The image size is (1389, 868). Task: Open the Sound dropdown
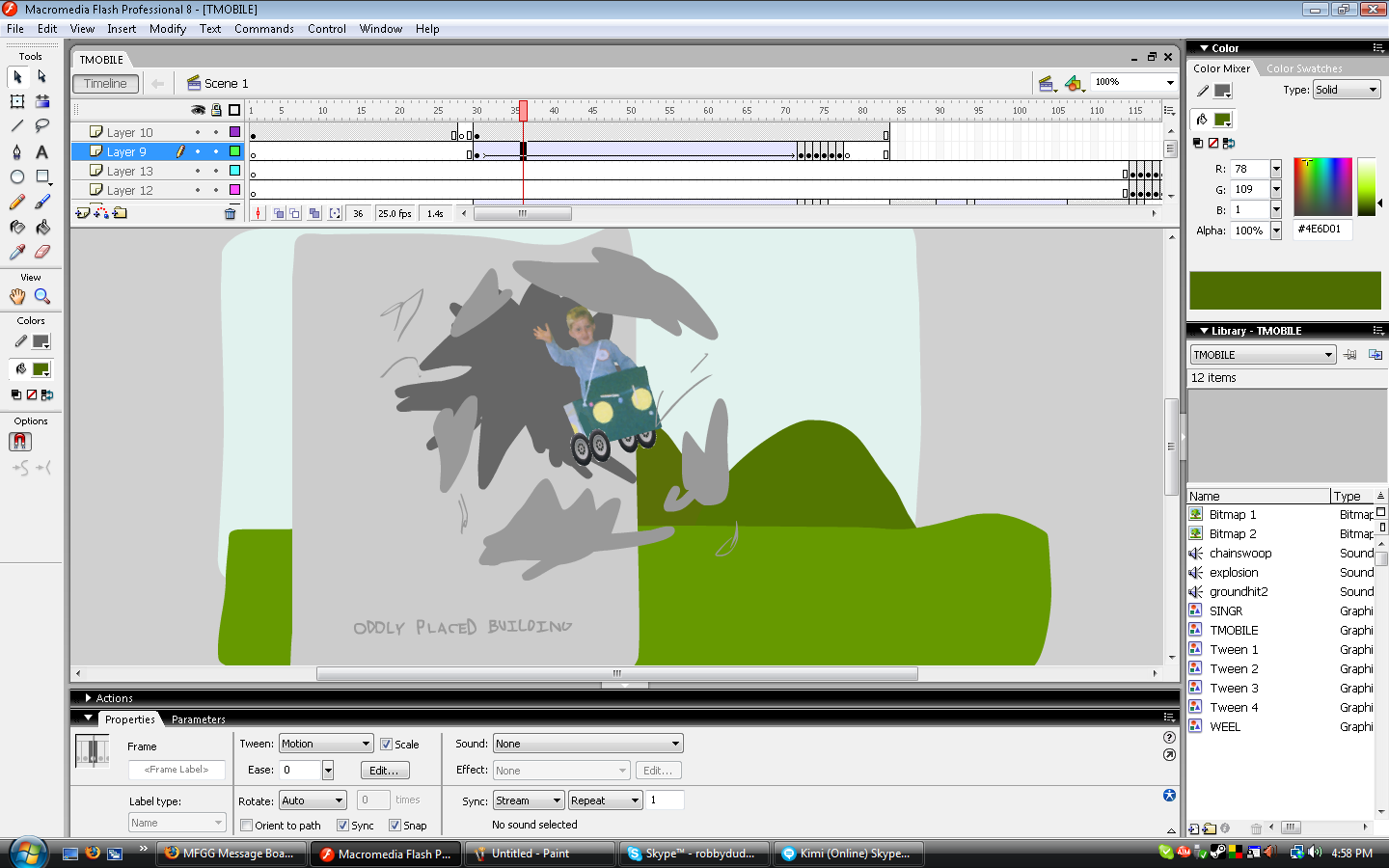click(x=587, y=744)
